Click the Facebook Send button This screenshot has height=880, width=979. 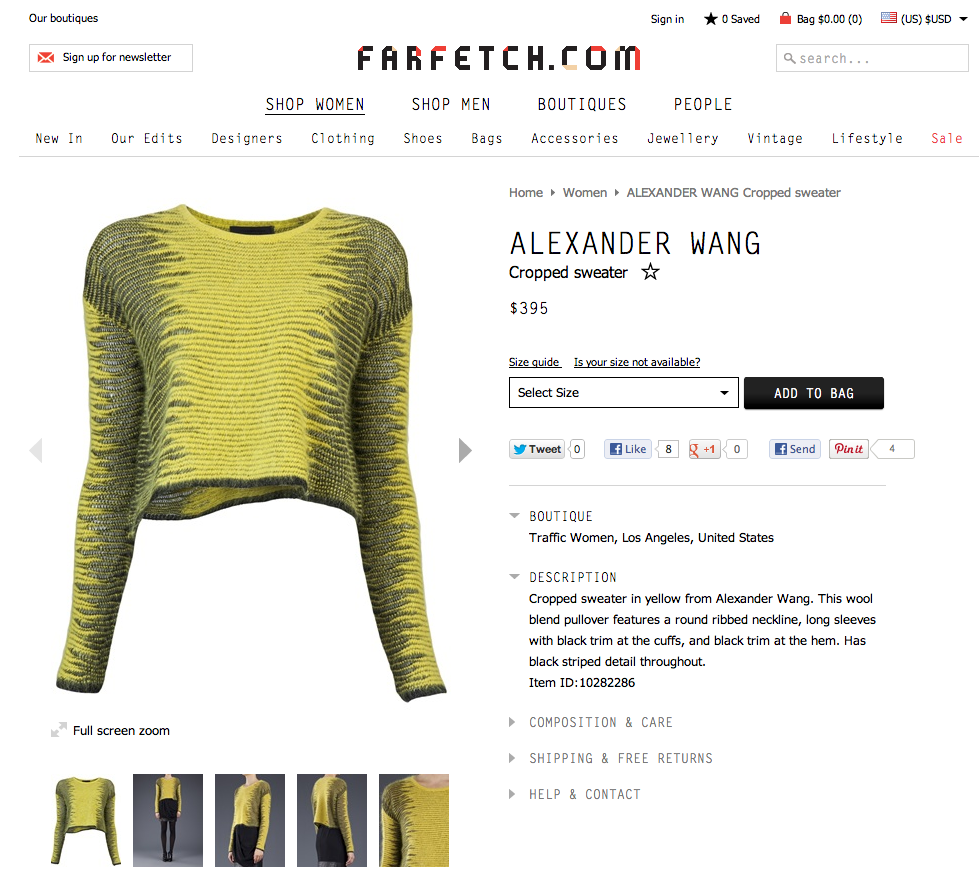click(x=795, y=449)
